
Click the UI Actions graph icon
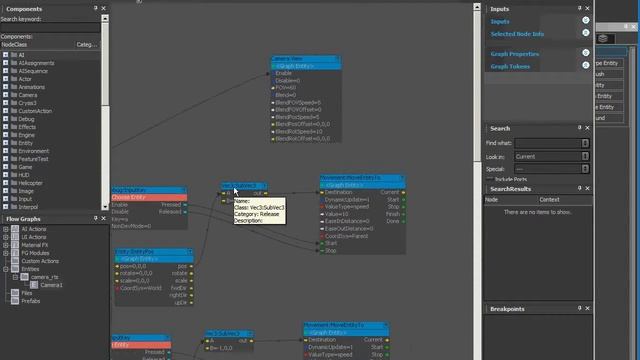pyautogui.click(x=15, y=237)
